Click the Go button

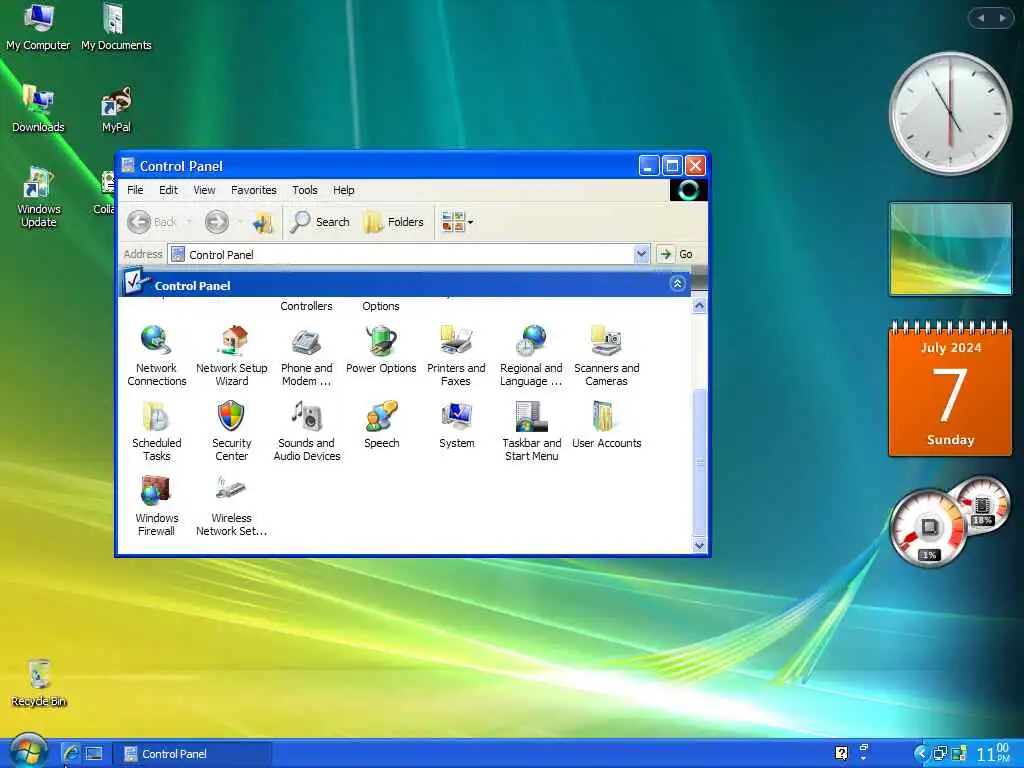pos(676,254)
